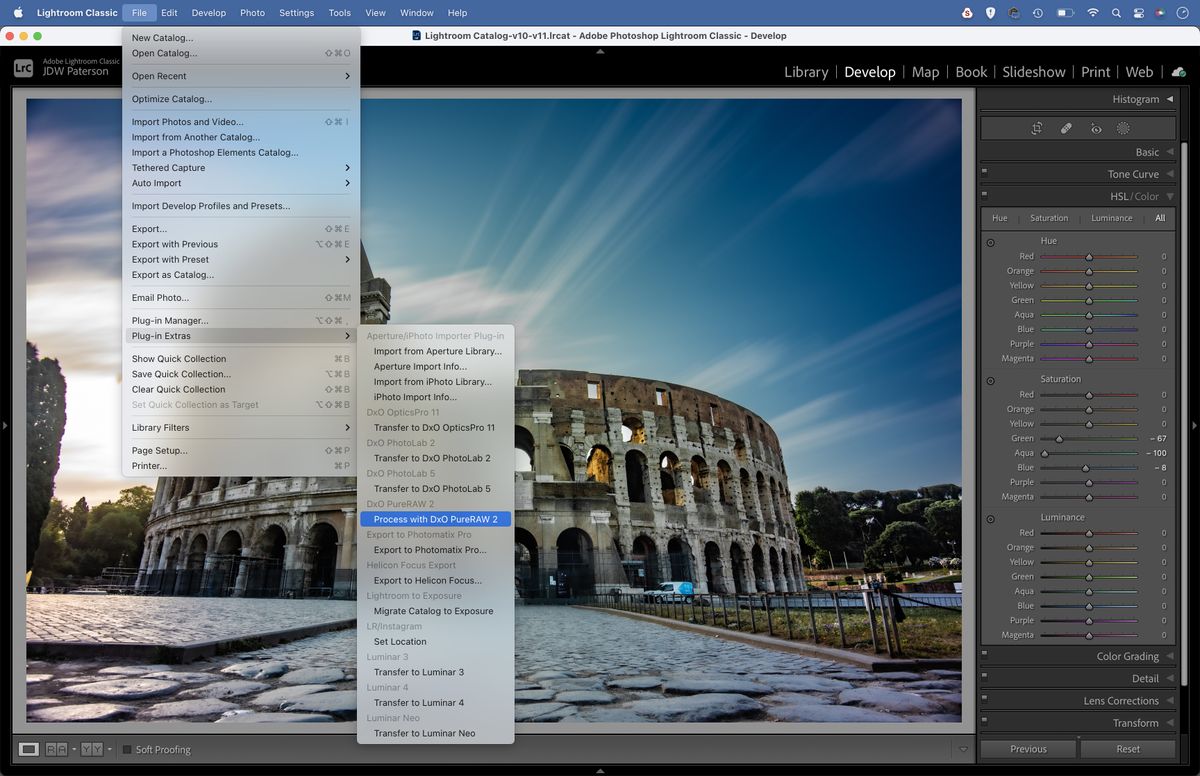Screen dimensions: 1200x776
Task: Select the Spot Removal tool
Action: tap(1065, 127)
